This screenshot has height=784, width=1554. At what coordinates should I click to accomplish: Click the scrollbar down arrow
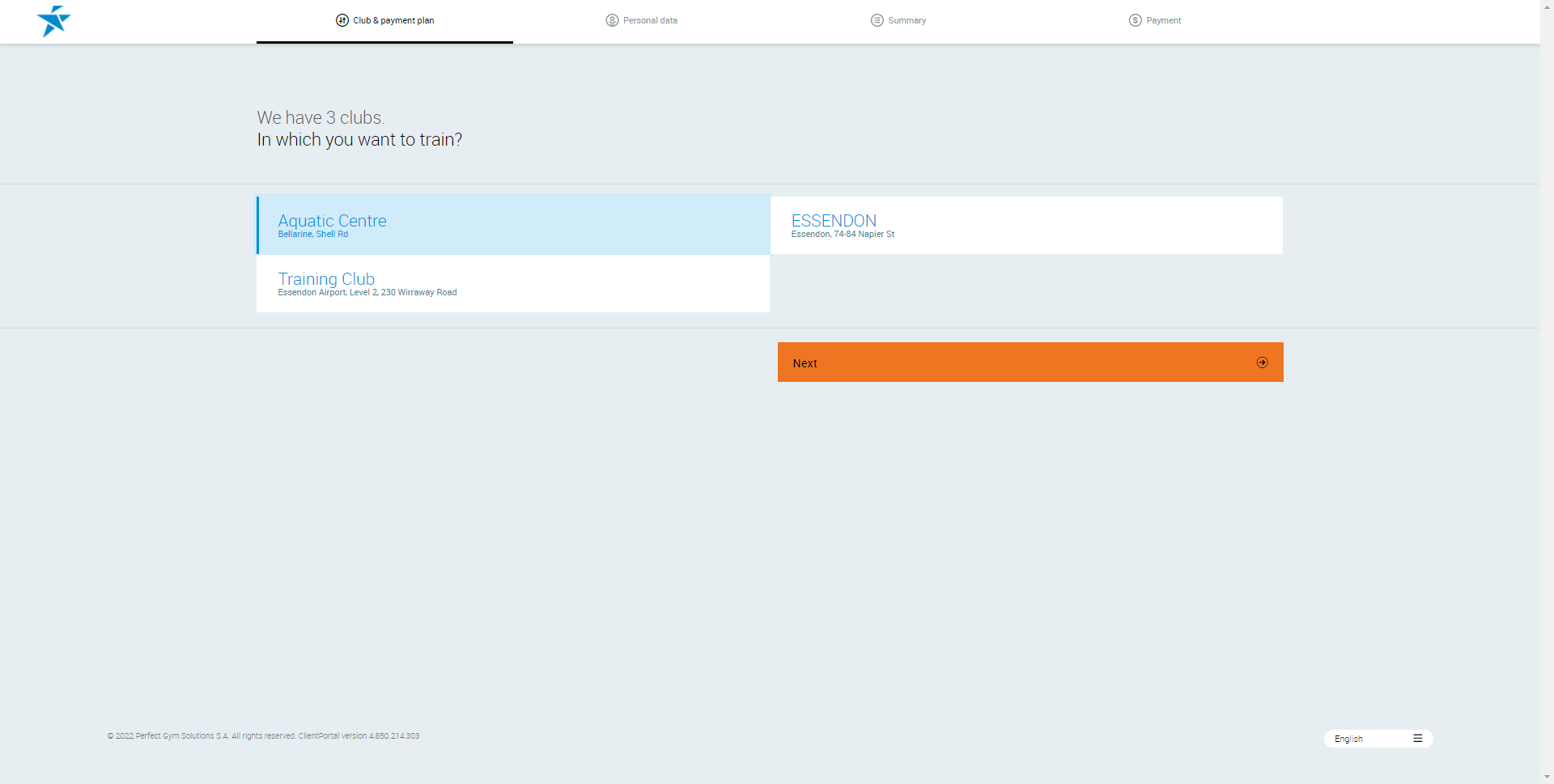point(1547,778)
